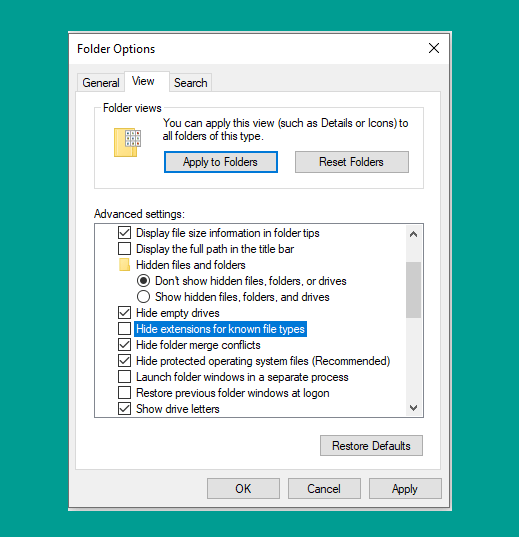Switch to the General tab
519x537 pixels.
[x=101, y=83]
